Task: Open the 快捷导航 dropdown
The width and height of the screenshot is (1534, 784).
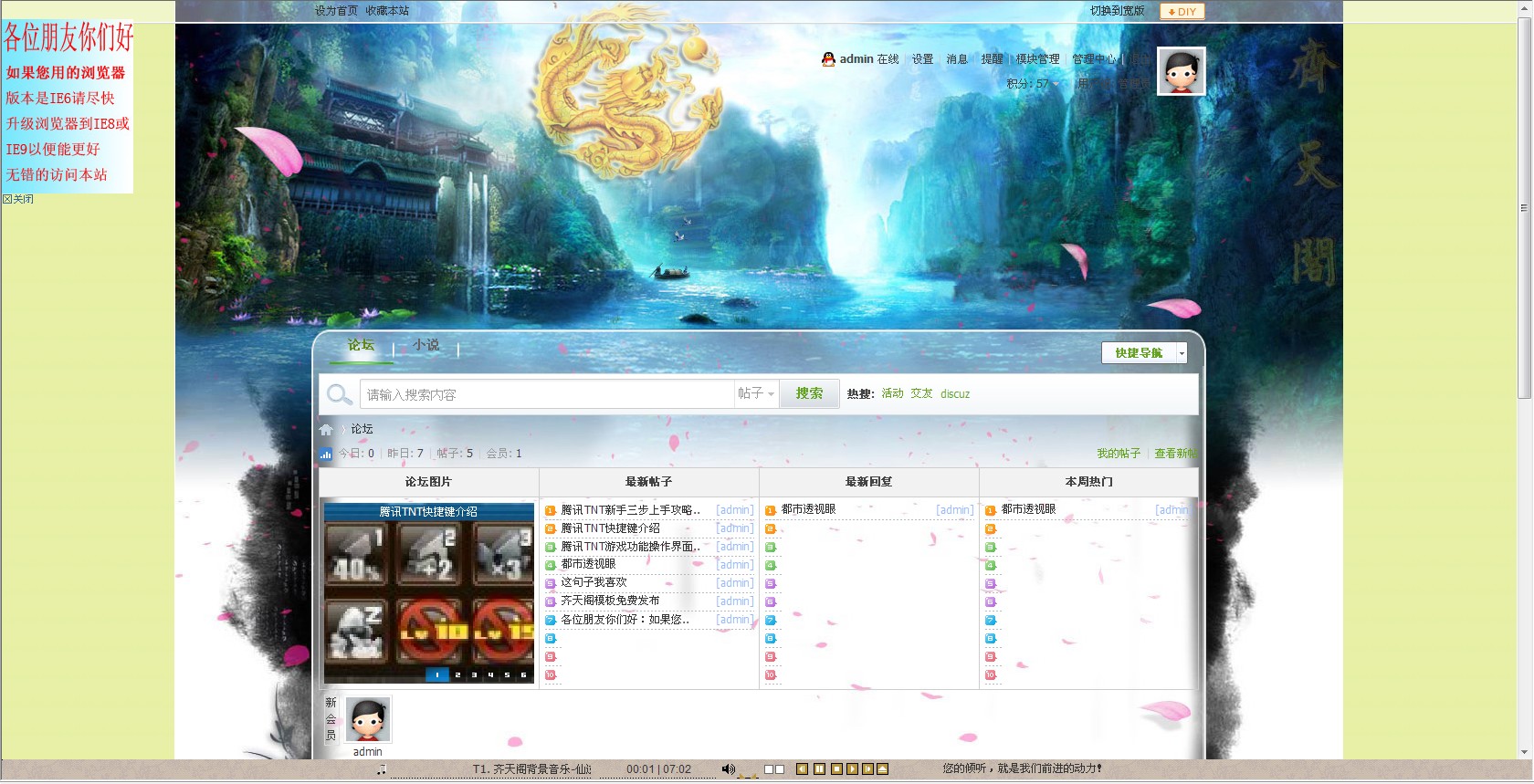Action: coord(1144,353)
